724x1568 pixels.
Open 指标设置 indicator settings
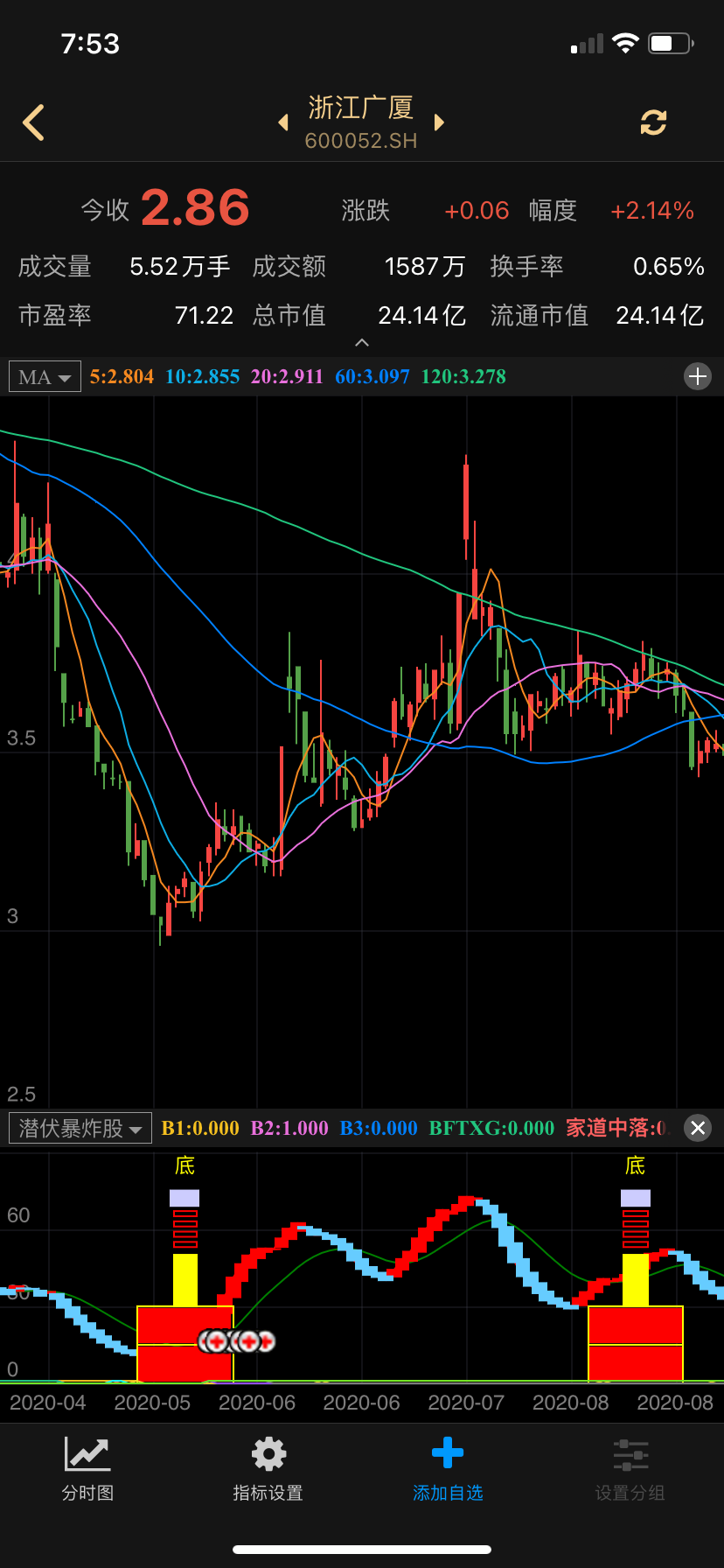coord(268,1469)
